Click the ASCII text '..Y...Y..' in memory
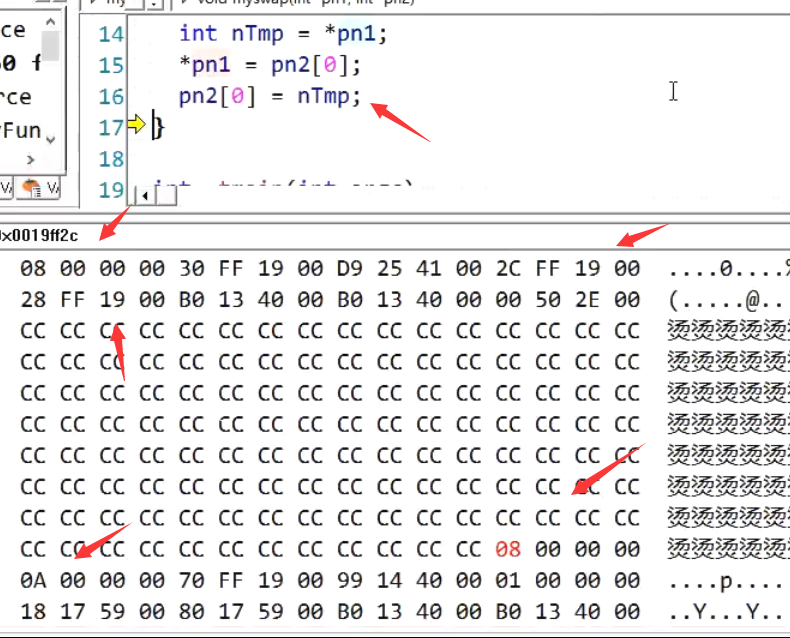 click(726, 612)
